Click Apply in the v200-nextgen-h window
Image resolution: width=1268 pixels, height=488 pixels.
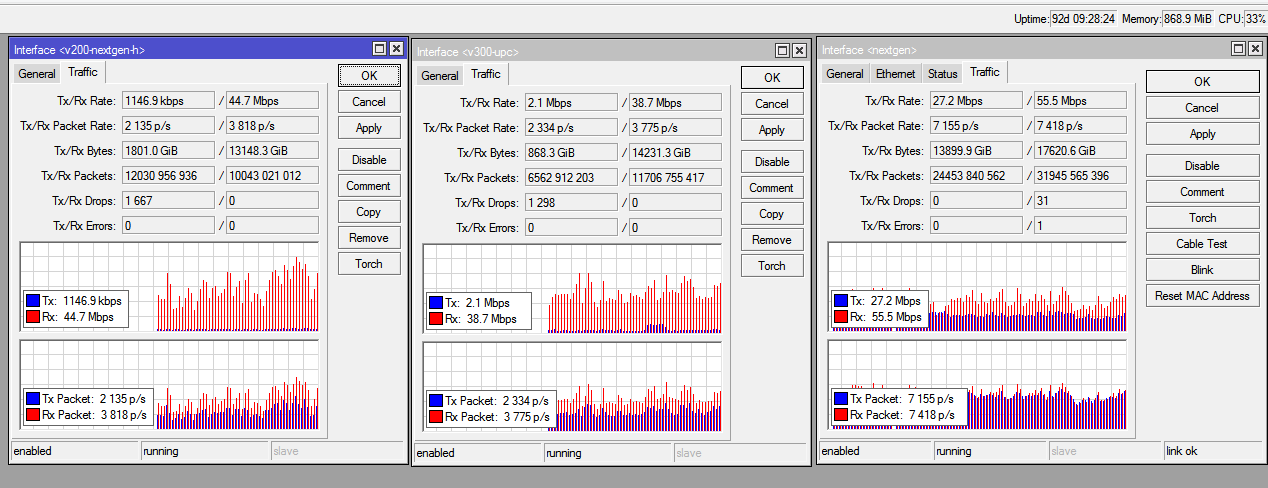tap(369, 128)
